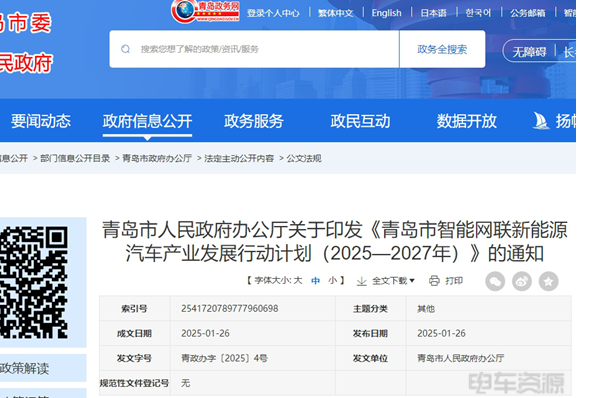Click the 规范性文件登记号 label
This screenshot has width=596, height=398.
coord(134,383)
